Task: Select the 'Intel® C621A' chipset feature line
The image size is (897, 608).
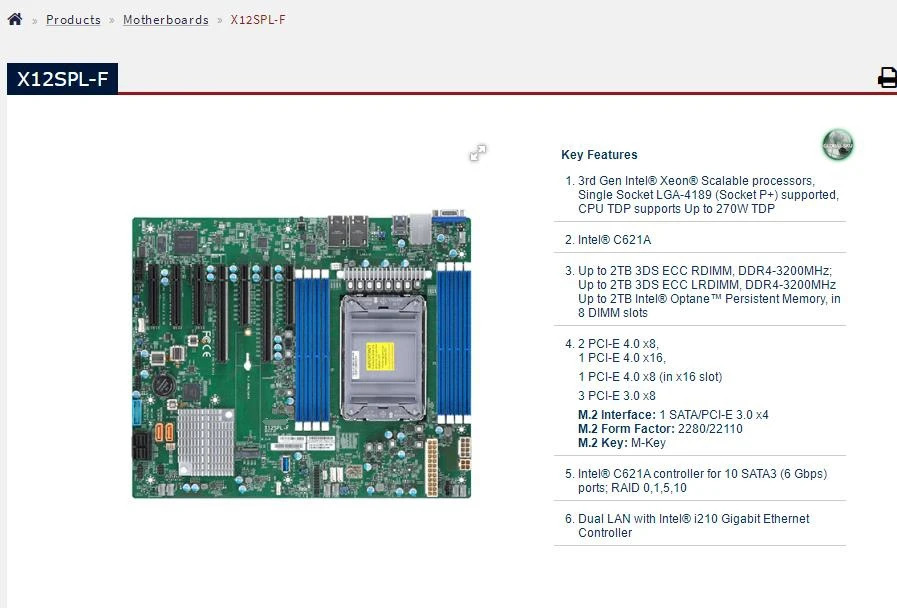Action: click(x=614, y=240)
